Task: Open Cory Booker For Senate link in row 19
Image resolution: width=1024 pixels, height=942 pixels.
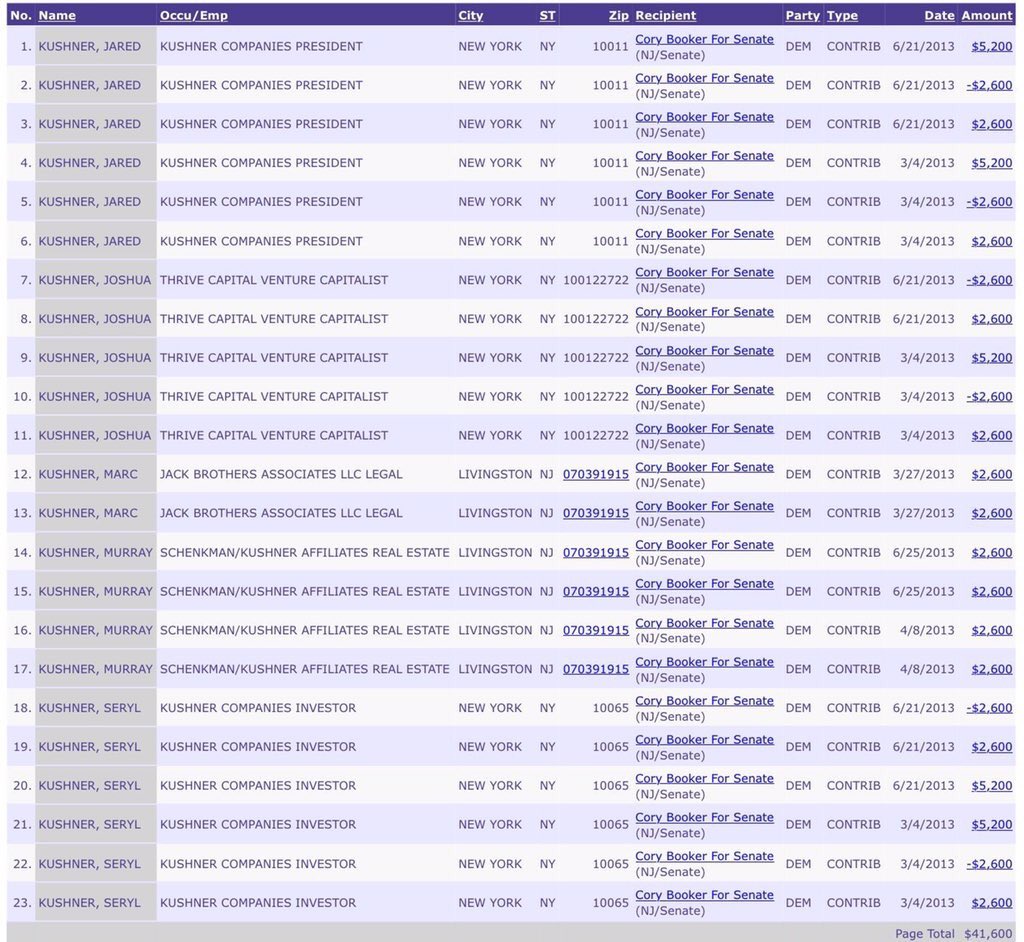Action: [704, 739]
